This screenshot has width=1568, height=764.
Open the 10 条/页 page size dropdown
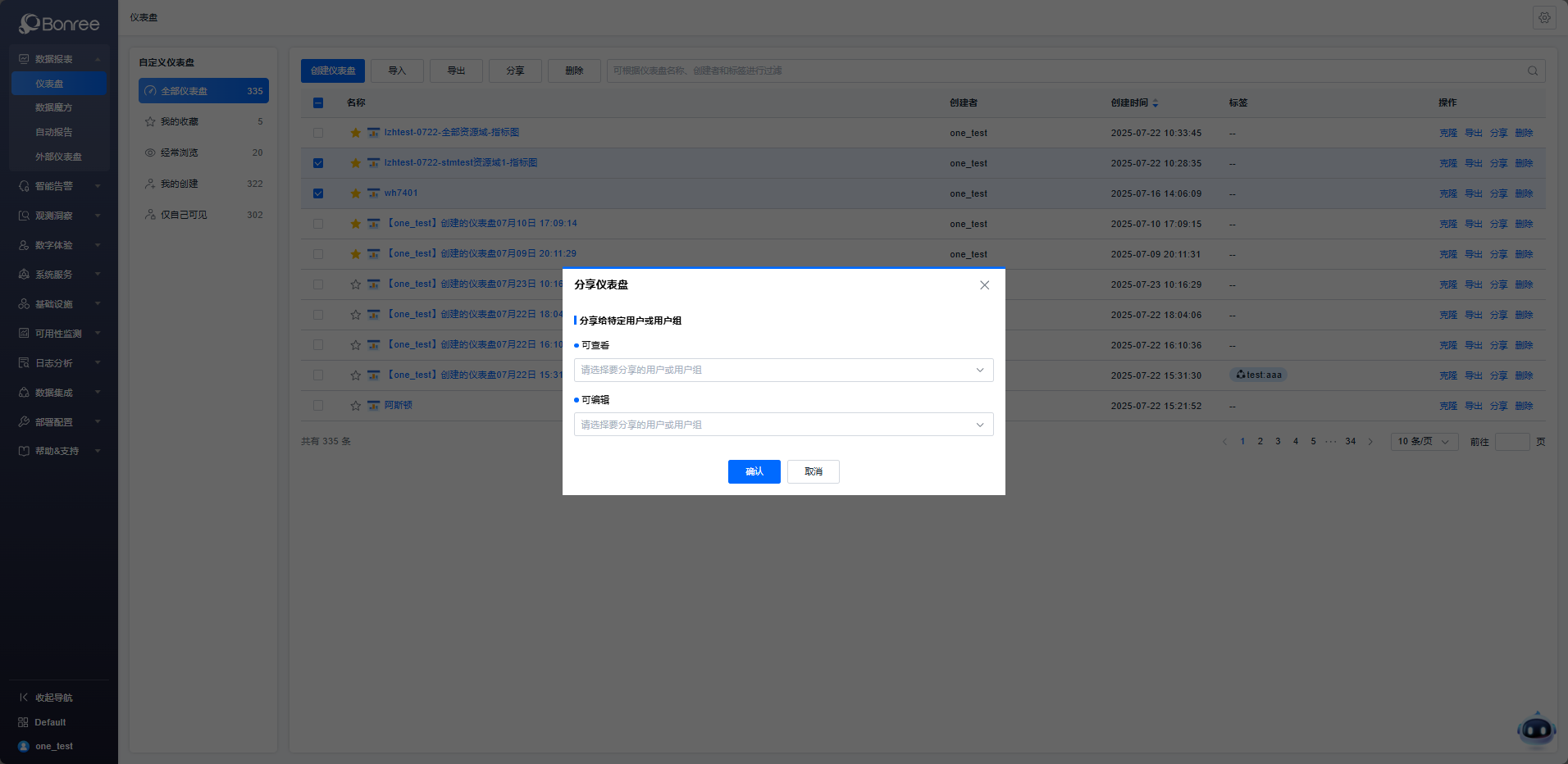coord(1424,442)
